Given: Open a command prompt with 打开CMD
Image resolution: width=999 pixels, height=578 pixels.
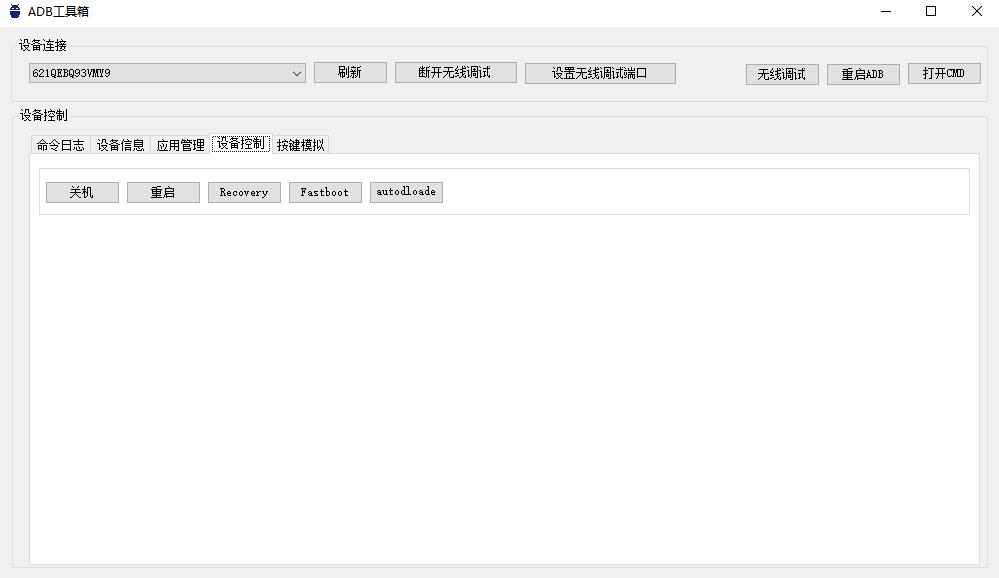Looking at the screenshot, I should tap(944, 73).
